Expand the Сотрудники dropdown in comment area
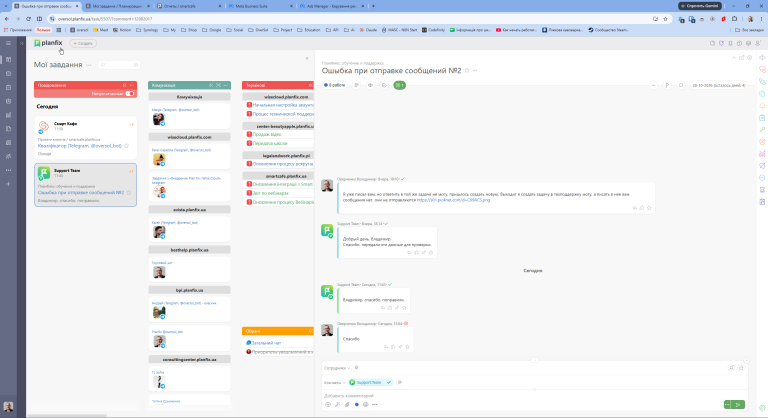Image resolution: width=768 pixels, height=418 pixels. click(x=337, y=368)
